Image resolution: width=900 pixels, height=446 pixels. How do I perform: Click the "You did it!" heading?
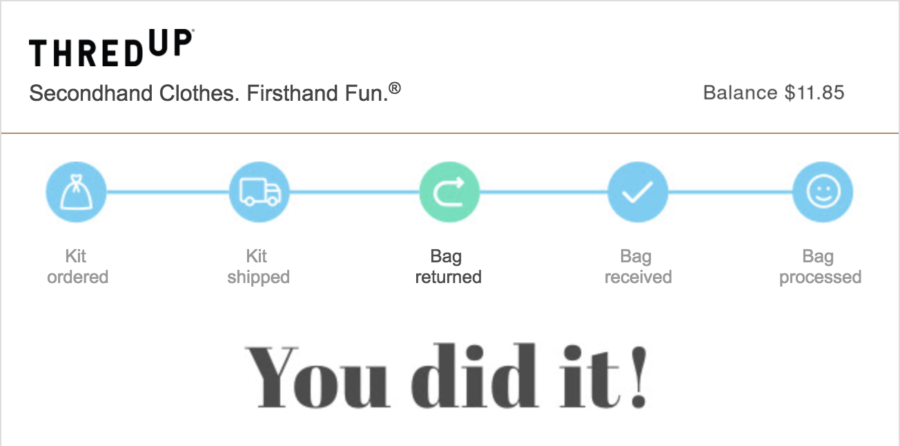[x=449, y=374]
